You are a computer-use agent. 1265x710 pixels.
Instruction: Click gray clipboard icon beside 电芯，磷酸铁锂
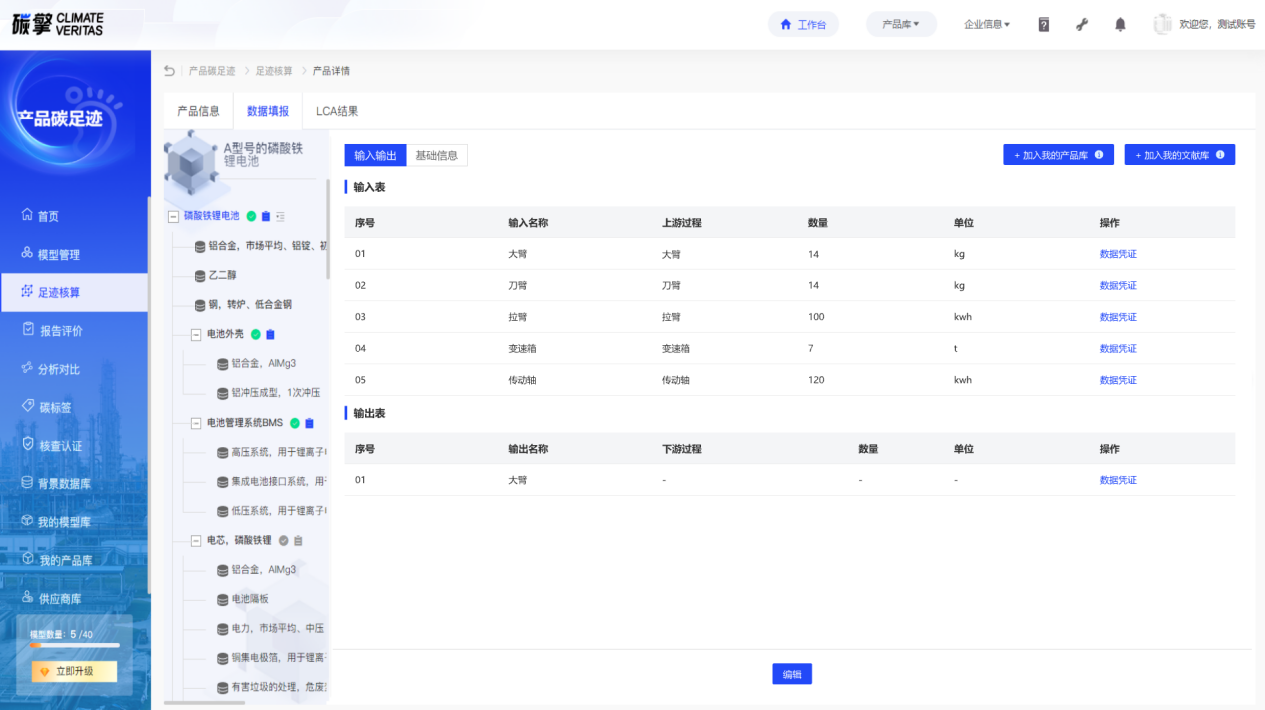(x=298, y=541)
